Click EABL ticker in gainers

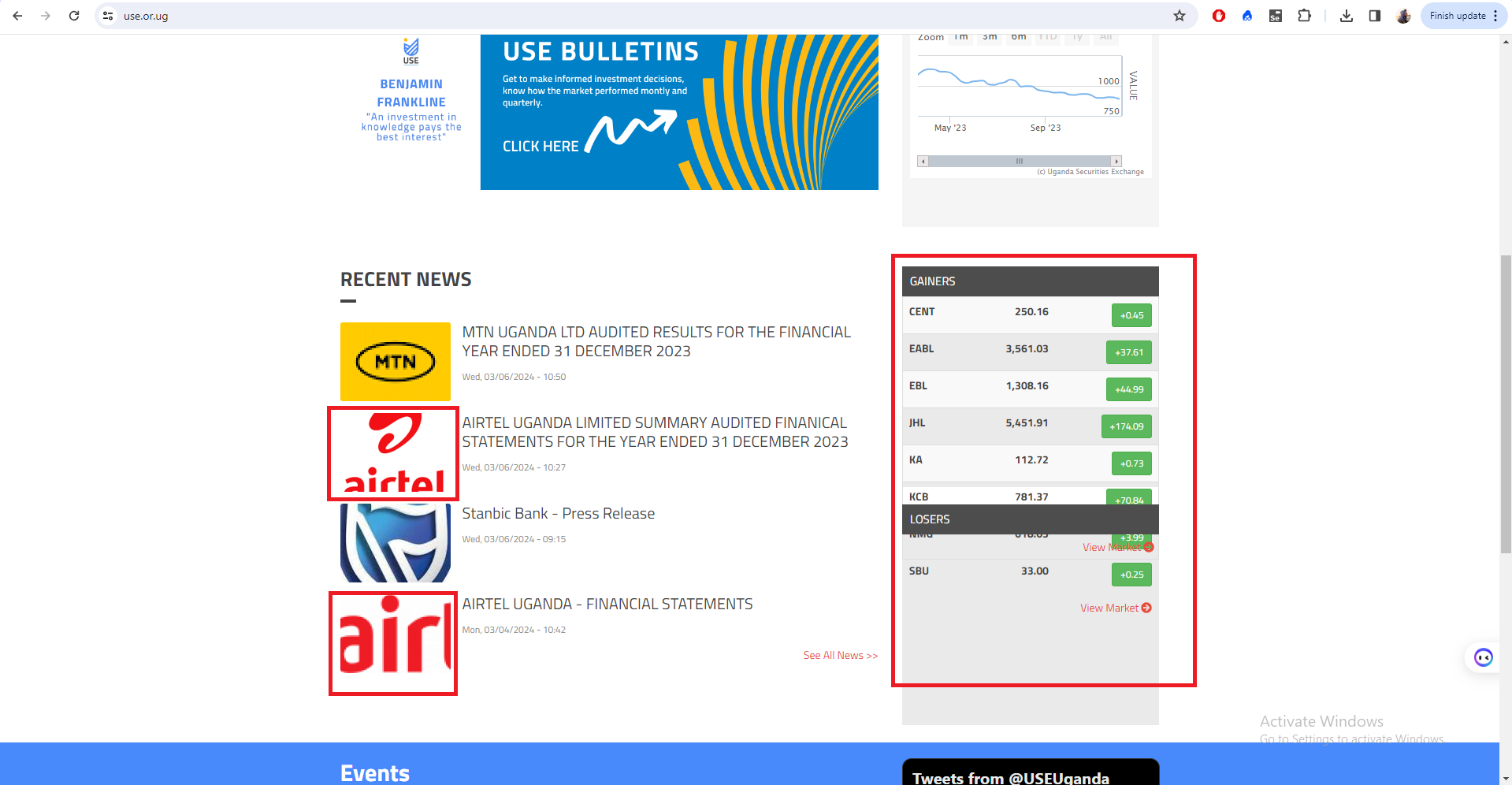coord(921,349)
